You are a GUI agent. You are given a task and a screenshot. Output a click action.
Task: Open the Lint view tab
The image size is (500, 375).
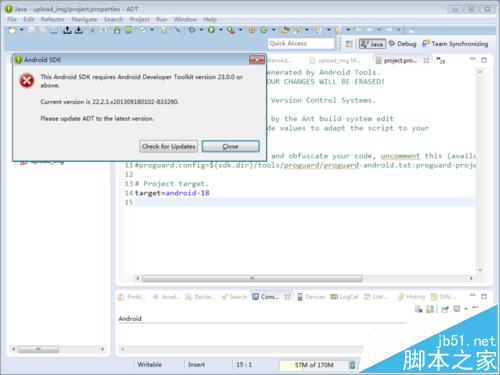point(377,297)
